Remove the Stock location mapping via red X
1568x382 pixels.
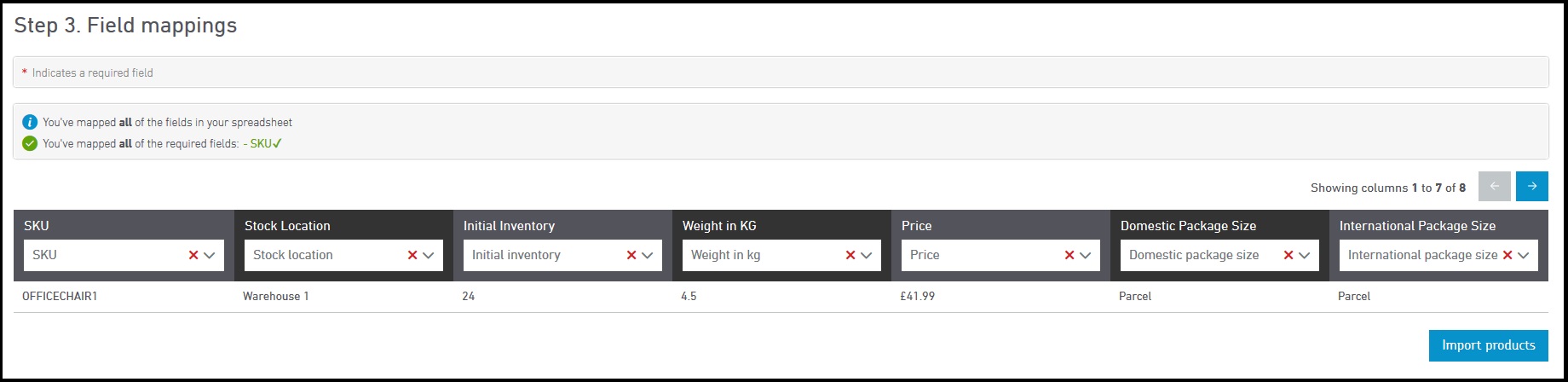[412, 255]
